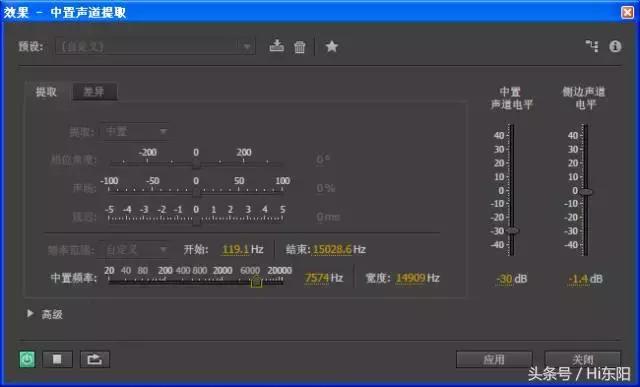
Task: Click the 关闭 close button
Action: [x=582, y=360]
